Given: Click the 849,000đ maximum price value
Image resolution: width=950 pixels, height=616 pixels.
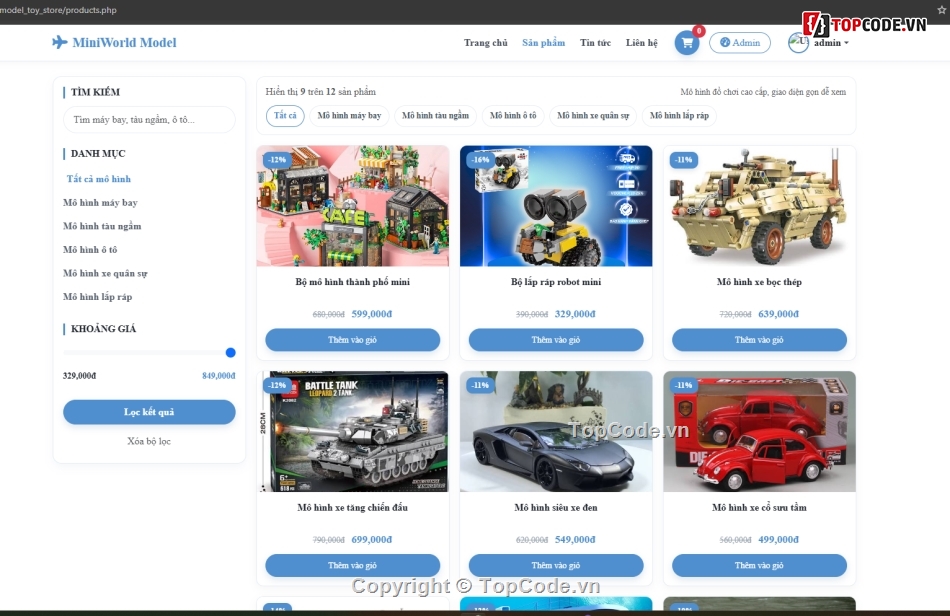Looking at the screenshot, I should click(x=219, y=376).
